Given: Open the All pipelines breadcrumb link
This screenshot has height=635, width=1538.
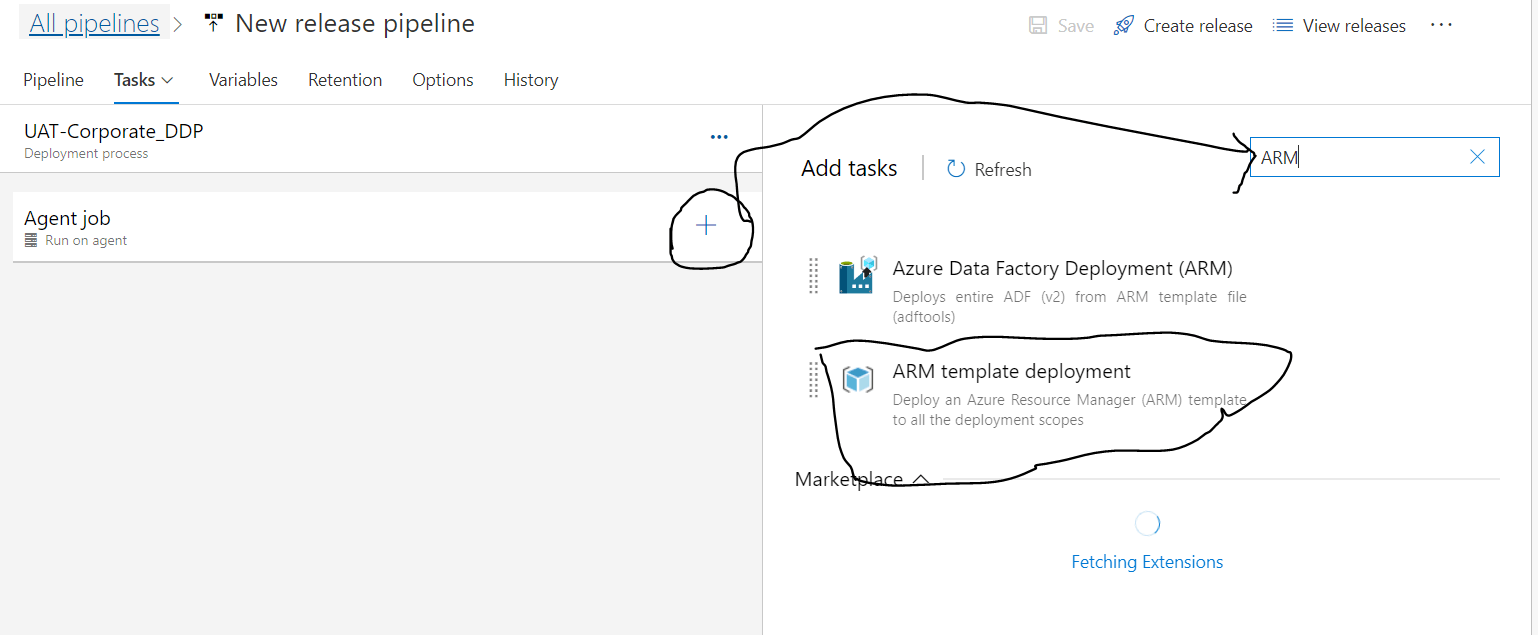Looking at the screenshot, I should pos(94,24).
